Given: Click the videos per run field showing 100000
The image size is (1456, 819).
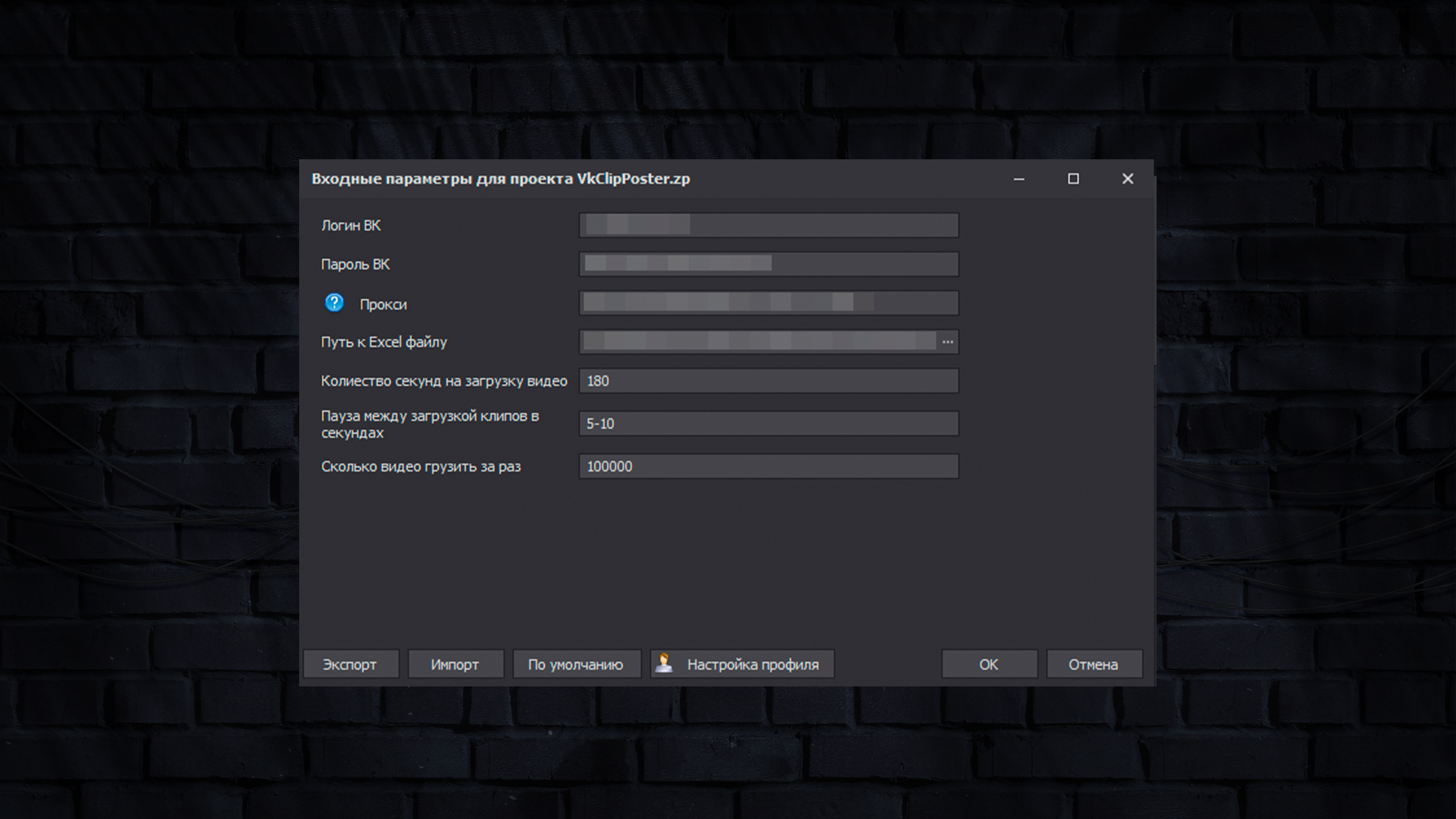Looking at the screenshot, I should 768,466.
